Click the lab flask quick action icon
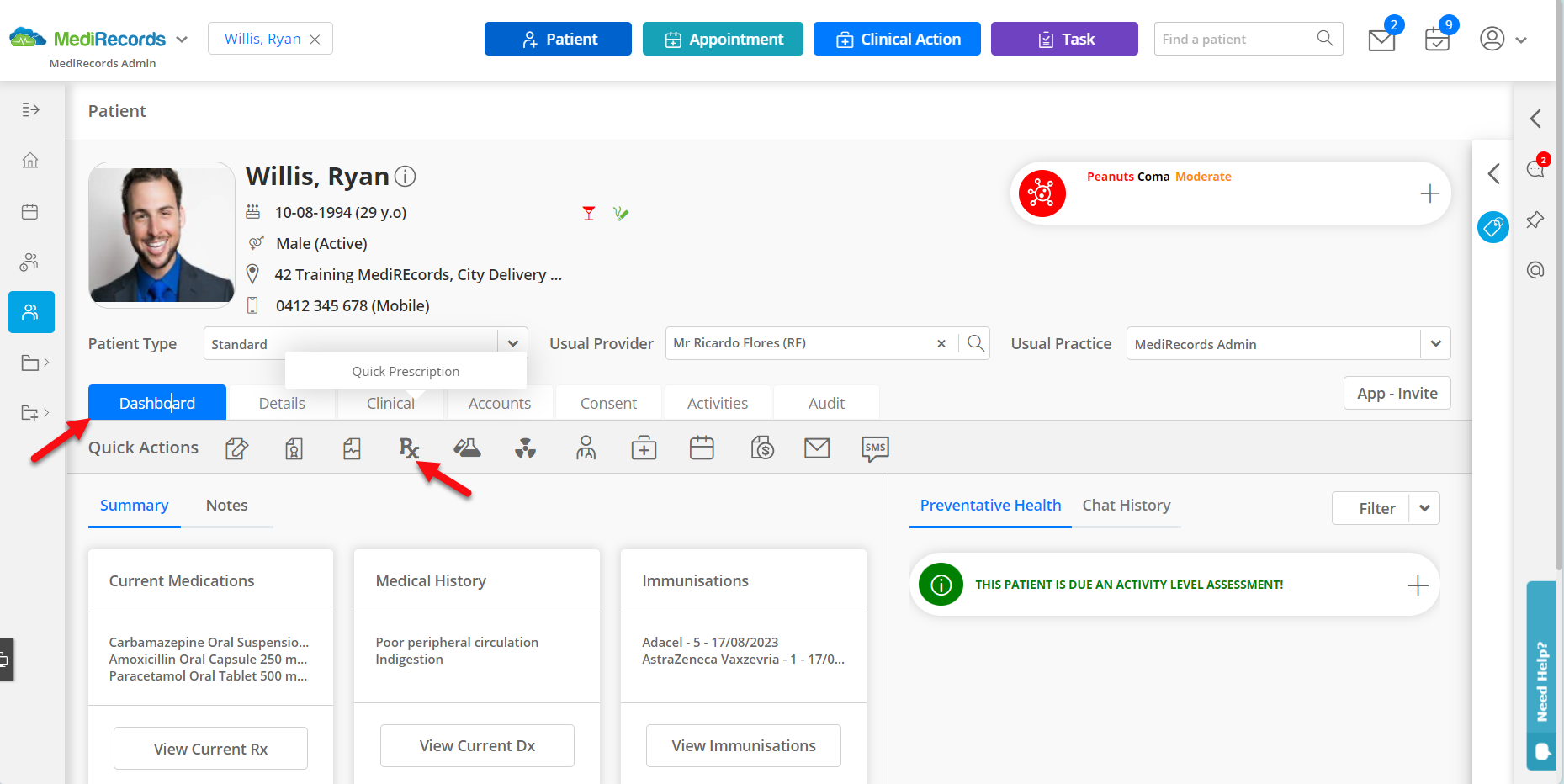Screen dimensions: 1564x784 point(467,448)
